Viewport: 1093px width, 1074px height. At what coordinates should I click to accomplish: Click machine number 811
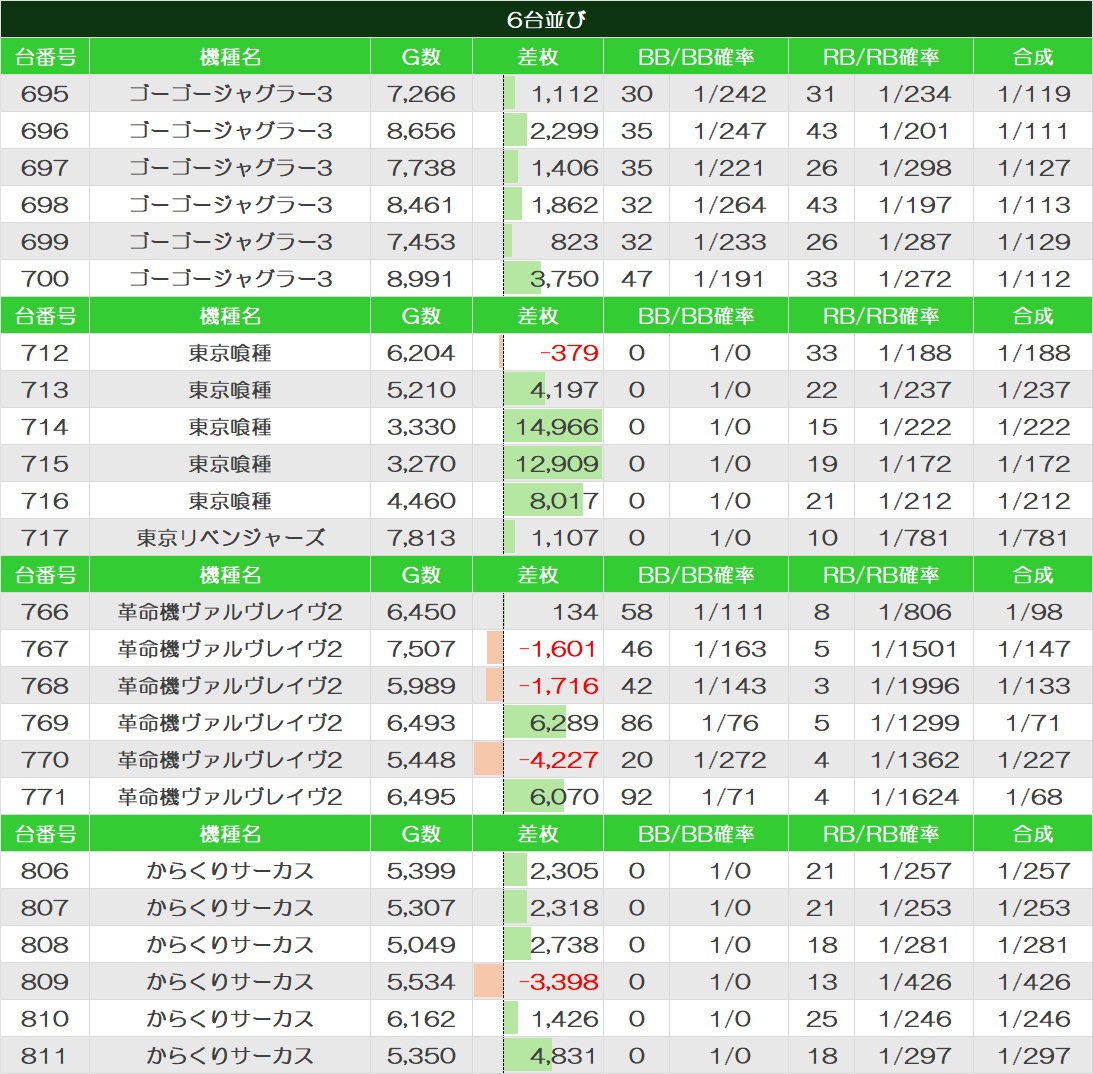coord(43,1054)
